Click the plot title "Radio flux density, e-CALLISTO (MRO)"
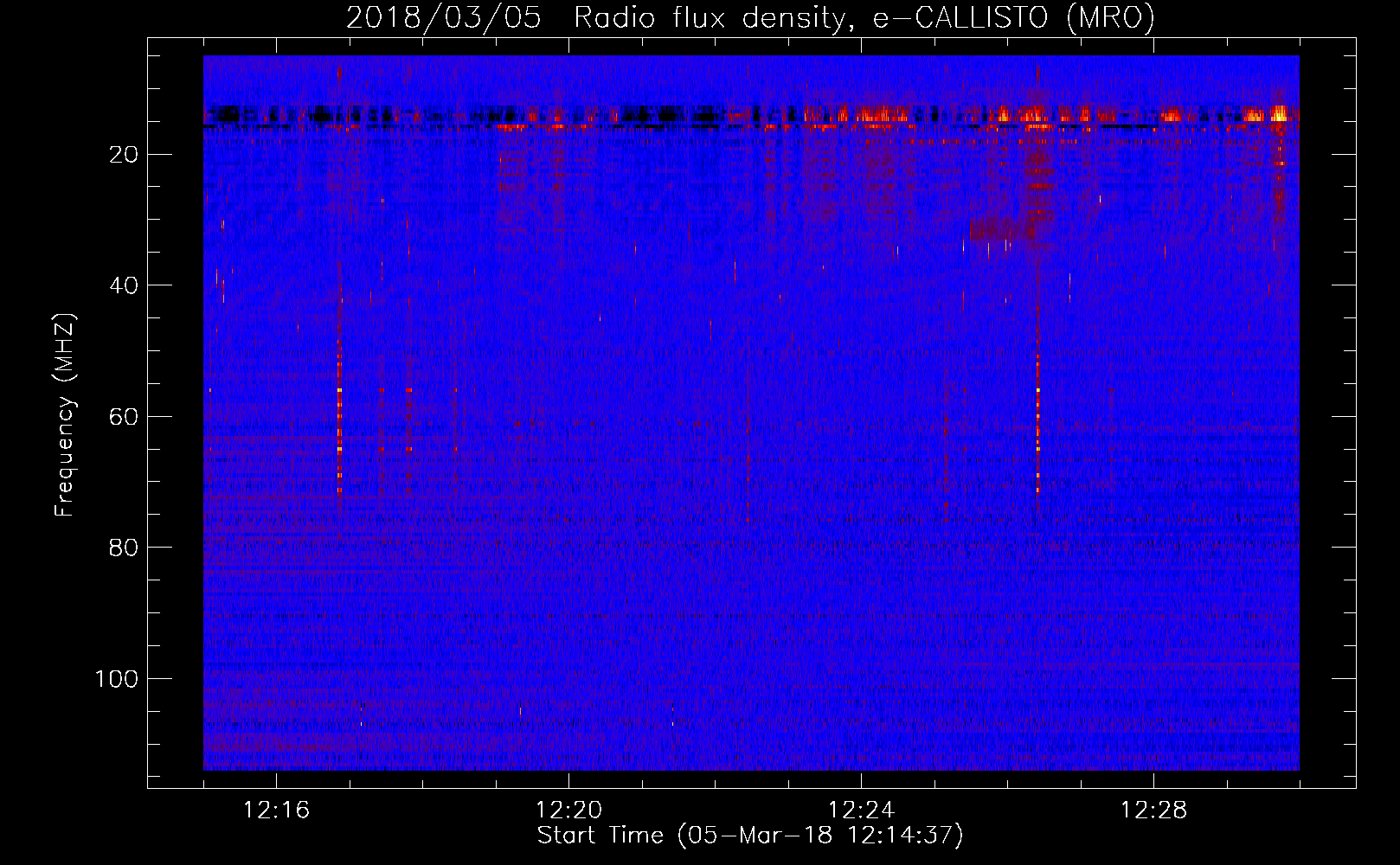 point(864,18)
